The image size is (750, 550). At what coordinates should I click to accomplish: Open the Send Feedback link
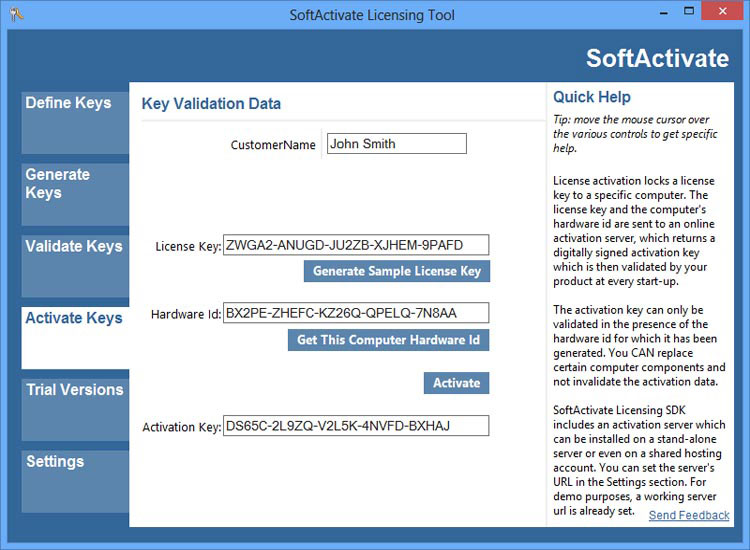click(x=688, y=515)
